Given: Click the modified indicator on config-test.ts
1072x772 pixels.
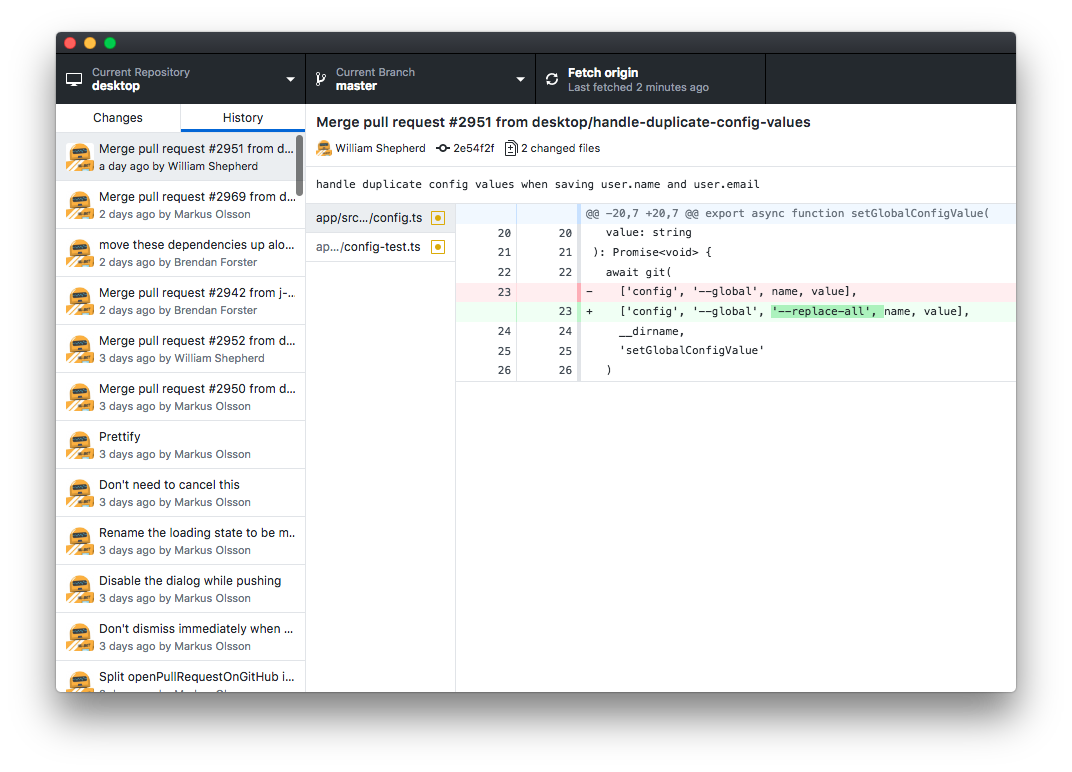Looking at the screenshot, I should pos(437,246).
